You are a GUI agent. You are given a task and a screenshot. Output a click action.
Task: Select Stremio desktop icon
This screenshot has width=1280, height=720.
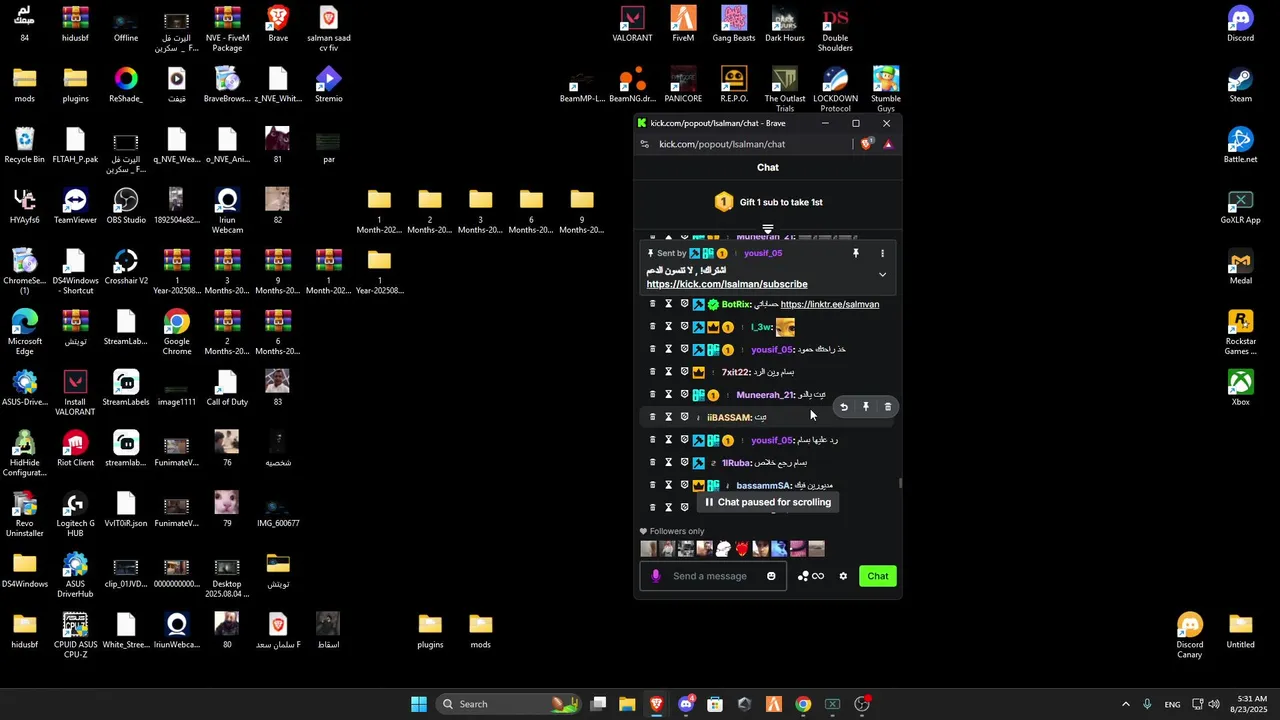(329, 85)
